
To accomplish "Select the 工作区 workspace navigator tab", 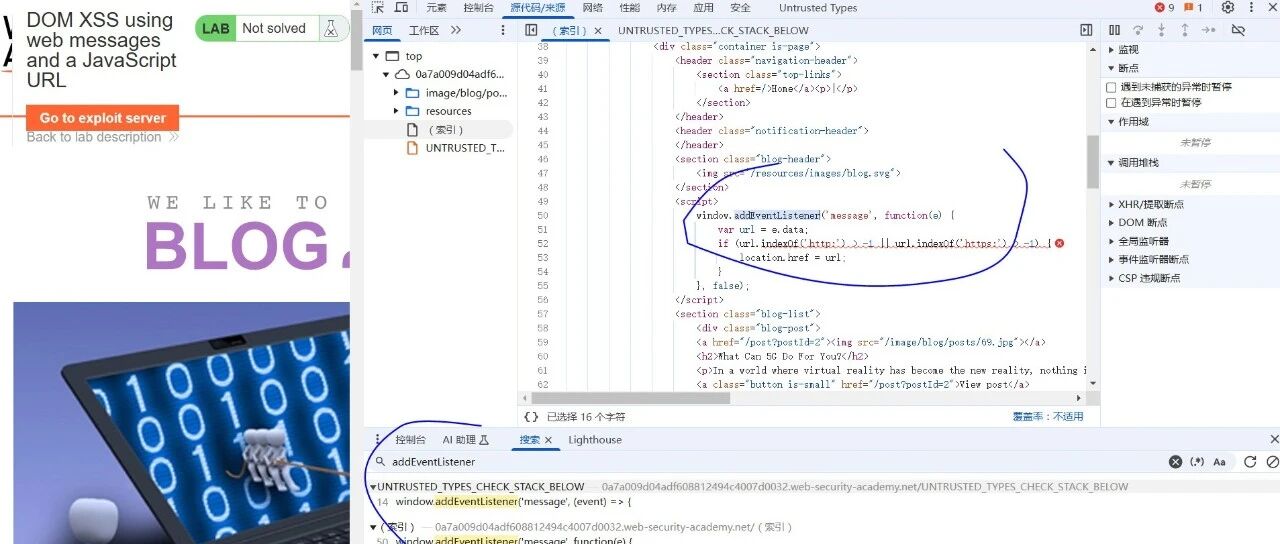I will click(424, 31).
